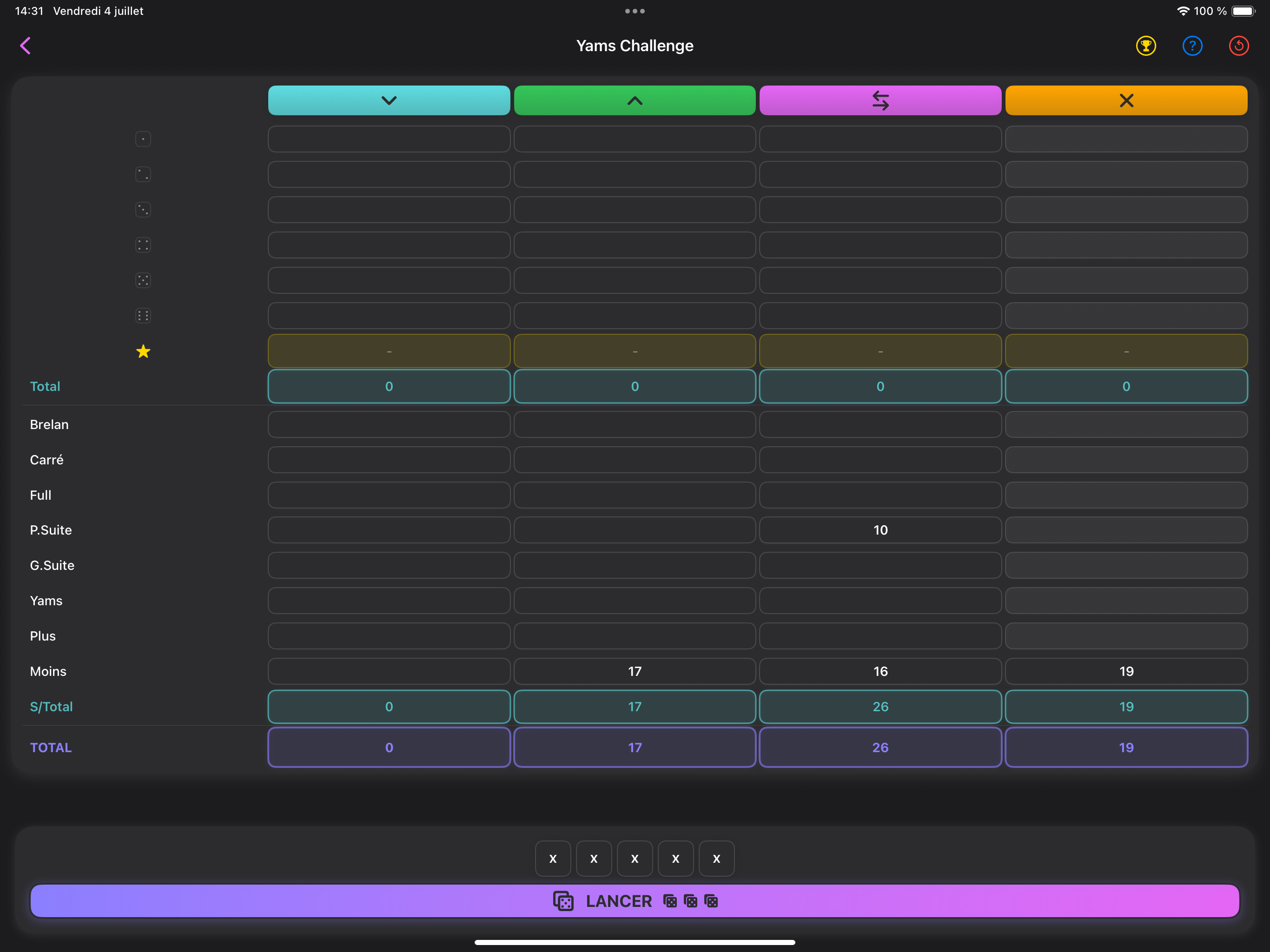The width and height of the screenshot is (1270, 952).
Task: Select Full cell in purple column
Action: coord(880,495)
